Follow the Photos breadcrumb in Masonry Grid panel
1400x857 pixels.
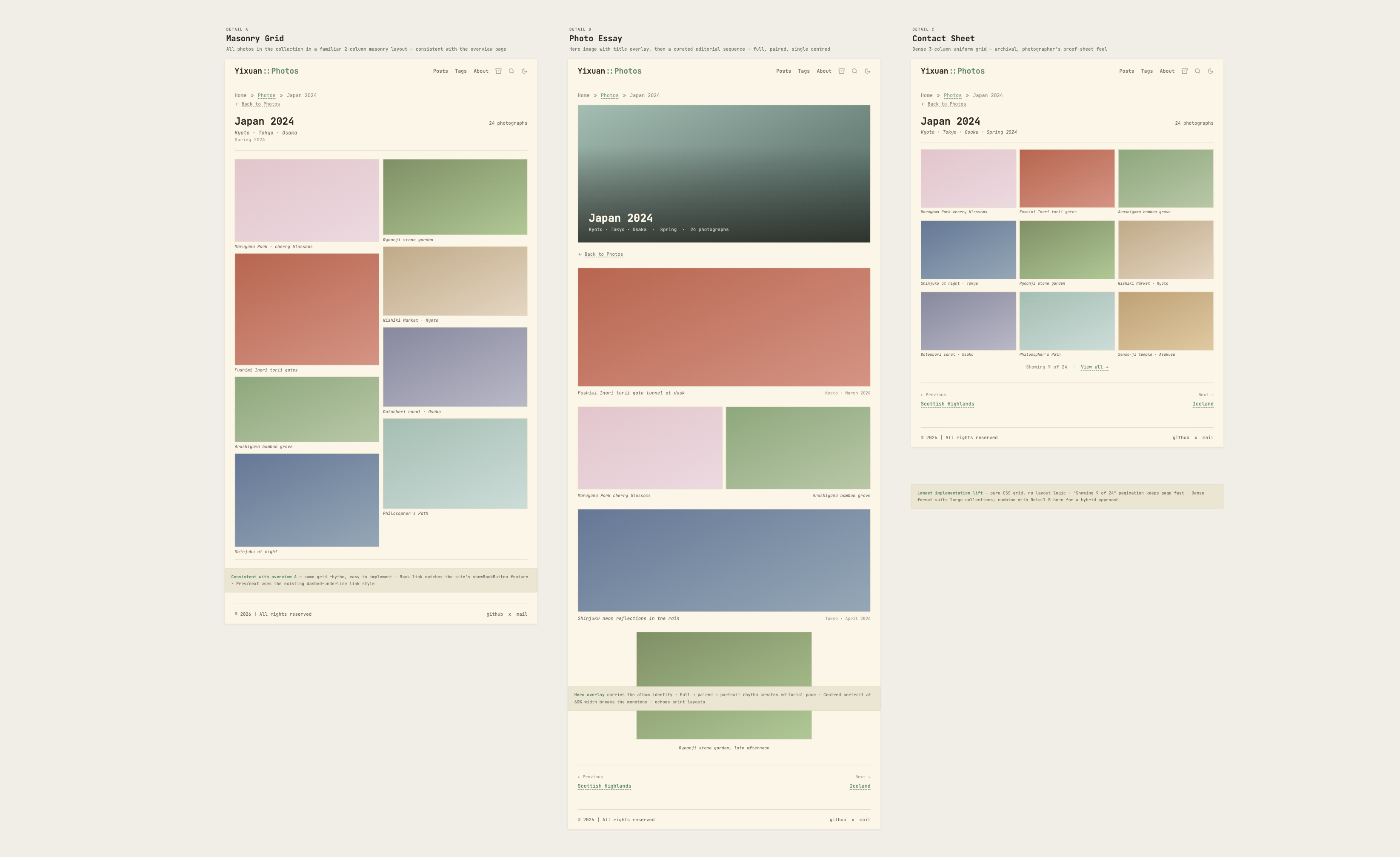(x=266, y=95)
